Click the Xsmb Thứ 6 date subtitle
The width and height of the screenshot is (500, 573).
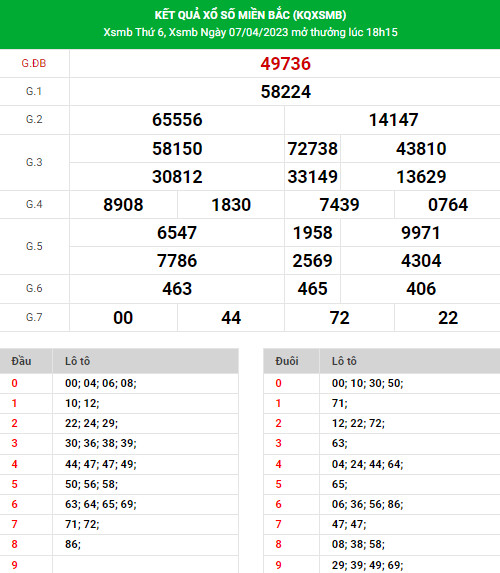tap(250, 32)
